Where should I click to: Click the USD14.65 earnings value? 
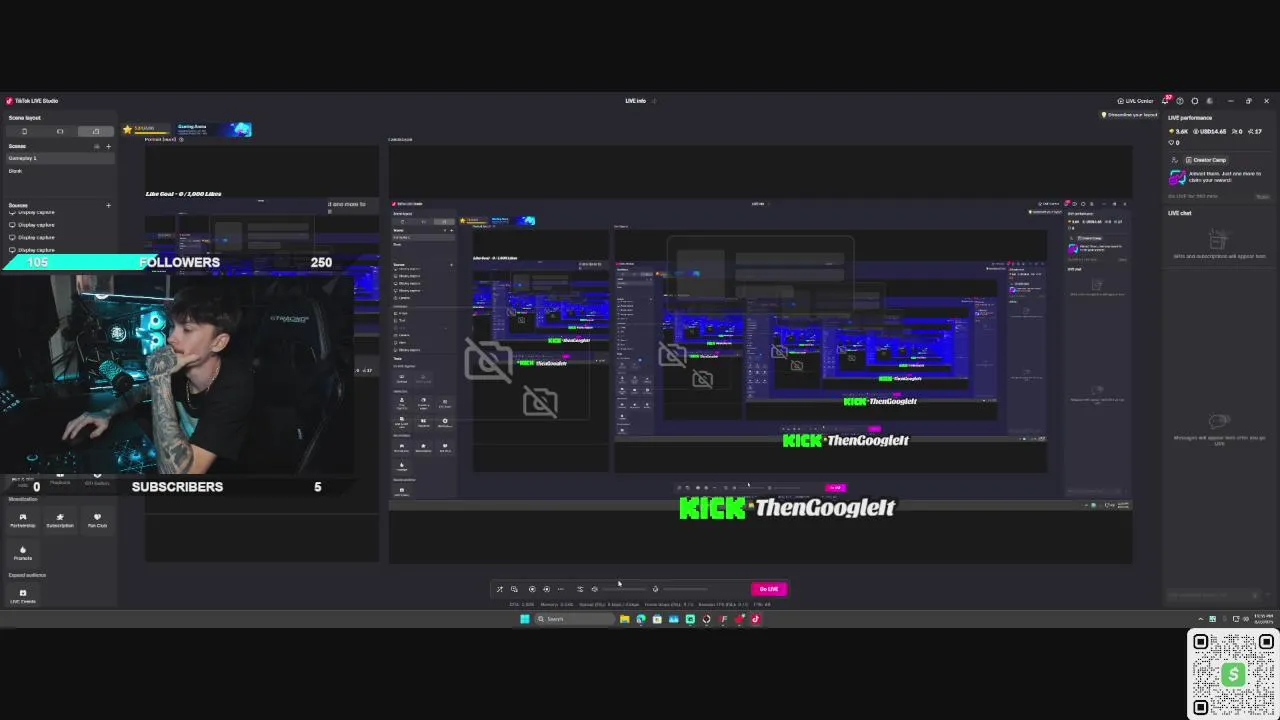(x=1209, y=131)
